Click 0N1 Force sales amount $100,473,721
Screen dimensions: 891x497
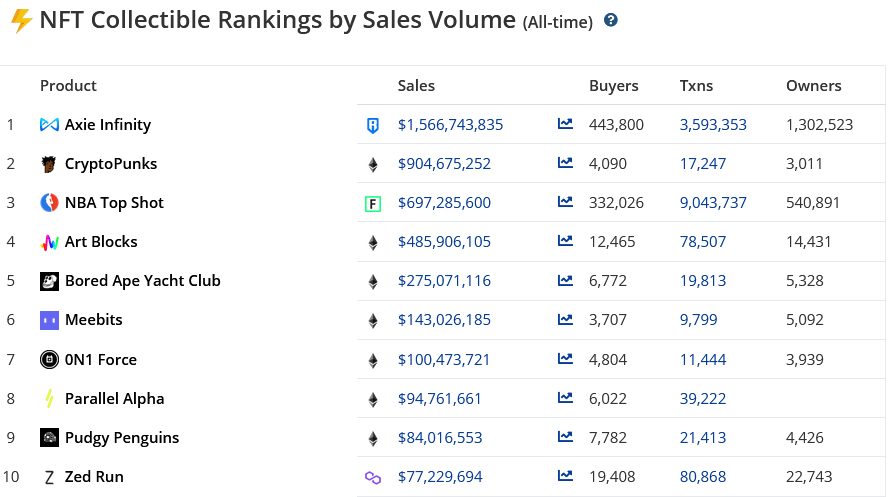pos(444,360)
